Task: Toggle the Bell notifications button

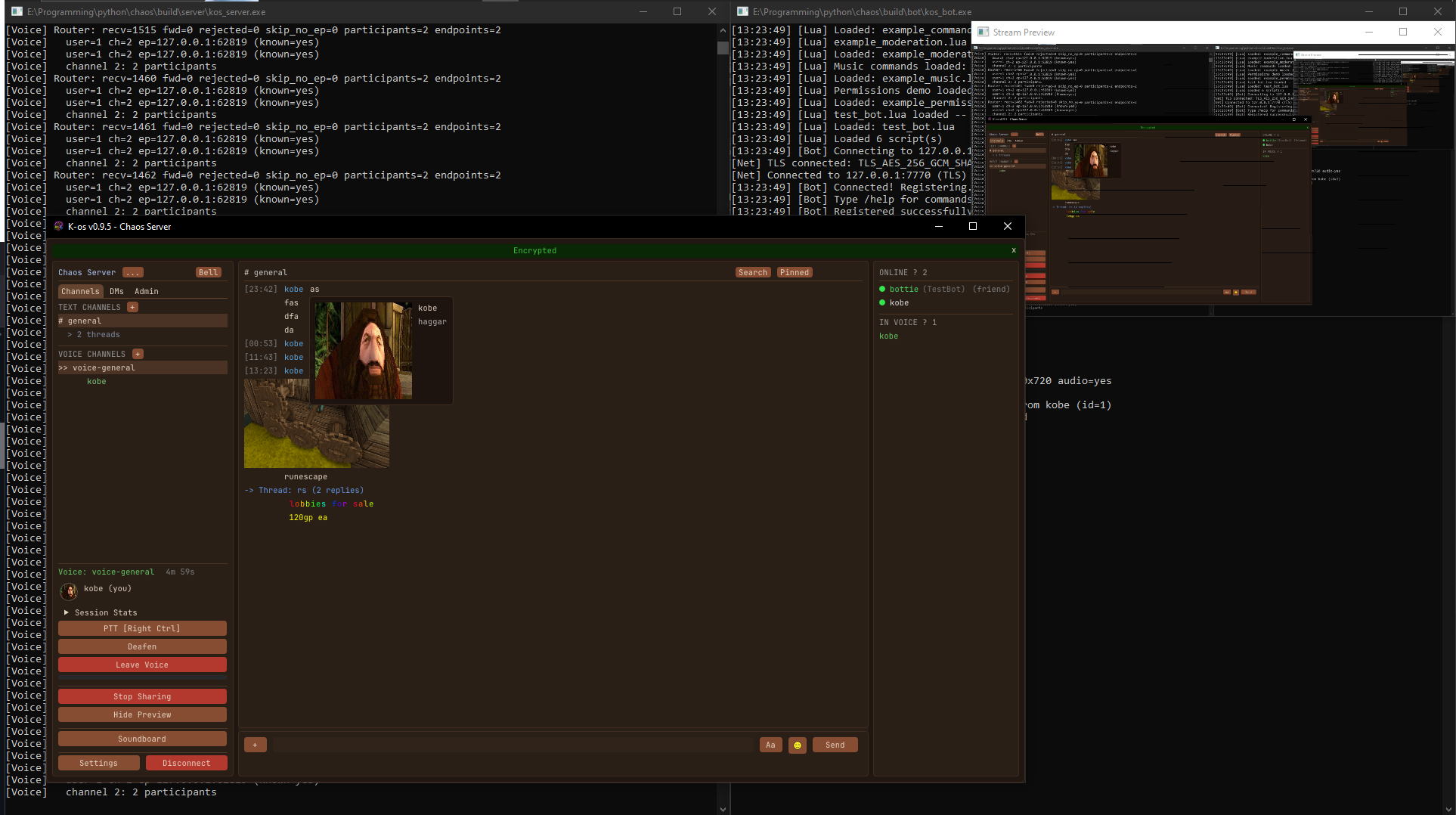Action: (x=209, y=273)
